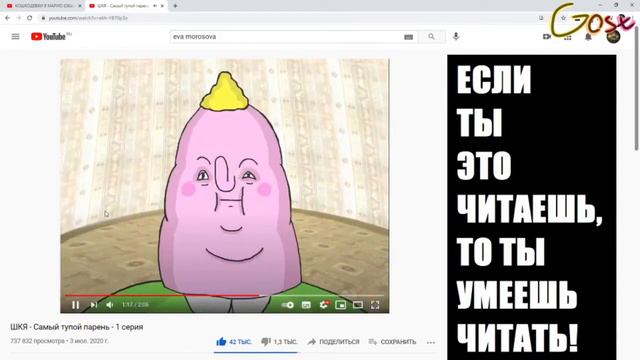Viewport: 640px width, 360px height.
Task: Go back in the browser
Action: (7, 18)
